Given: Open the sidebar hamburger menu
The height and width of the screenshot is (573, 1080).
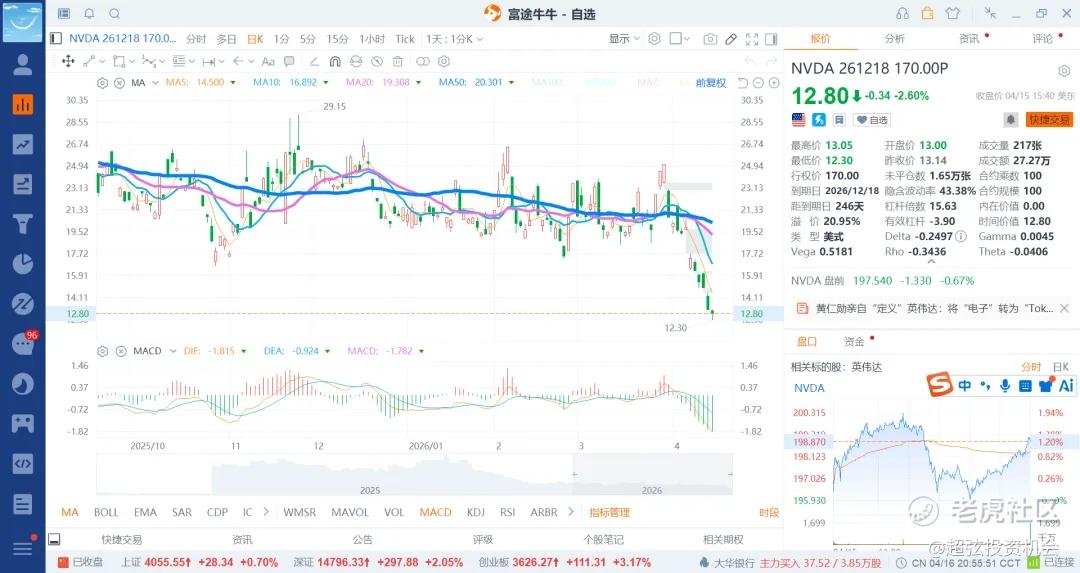Looking at the screenshot, I should coord(23,548).
